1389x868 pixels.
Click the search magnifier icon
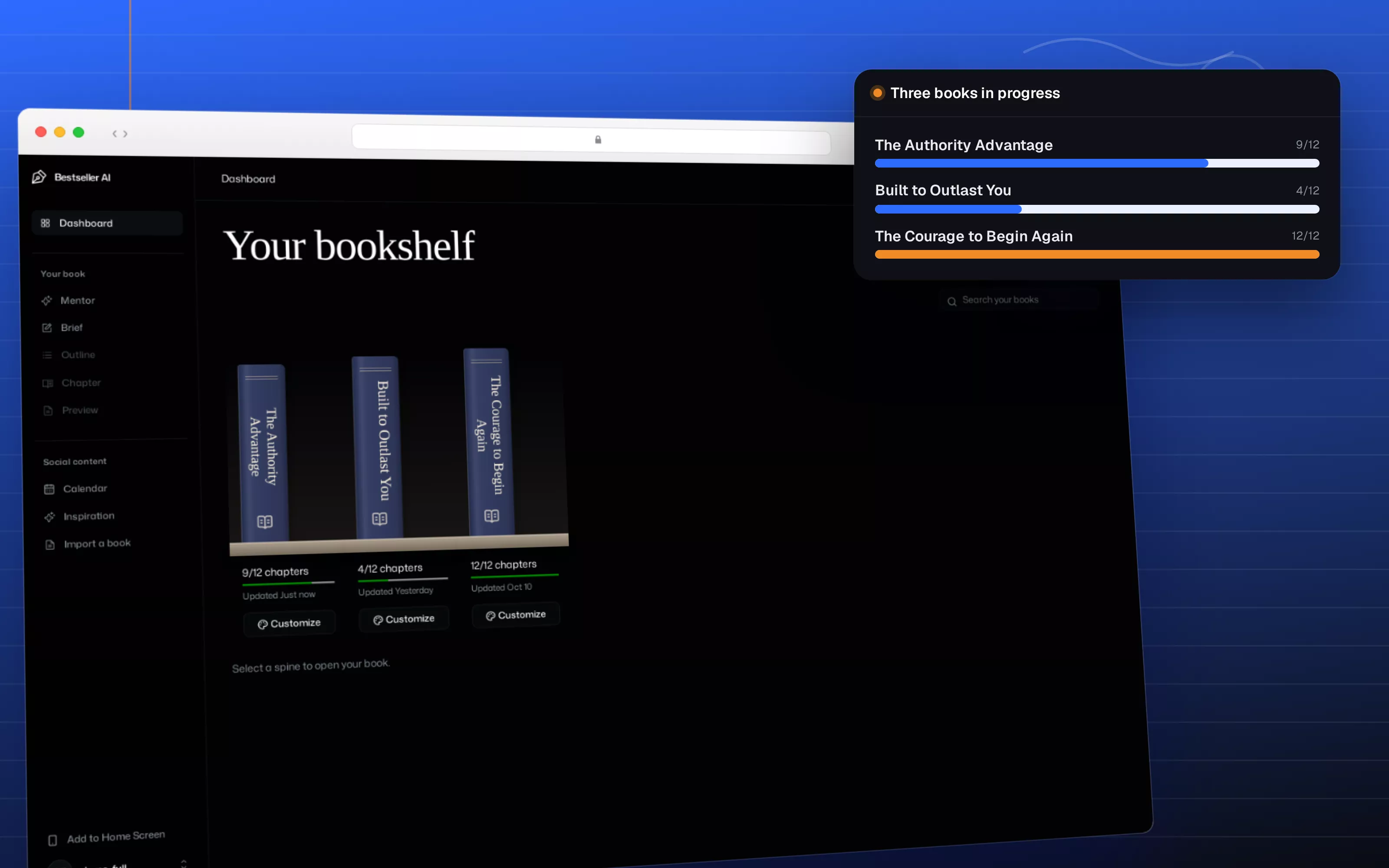coord(951,301)
